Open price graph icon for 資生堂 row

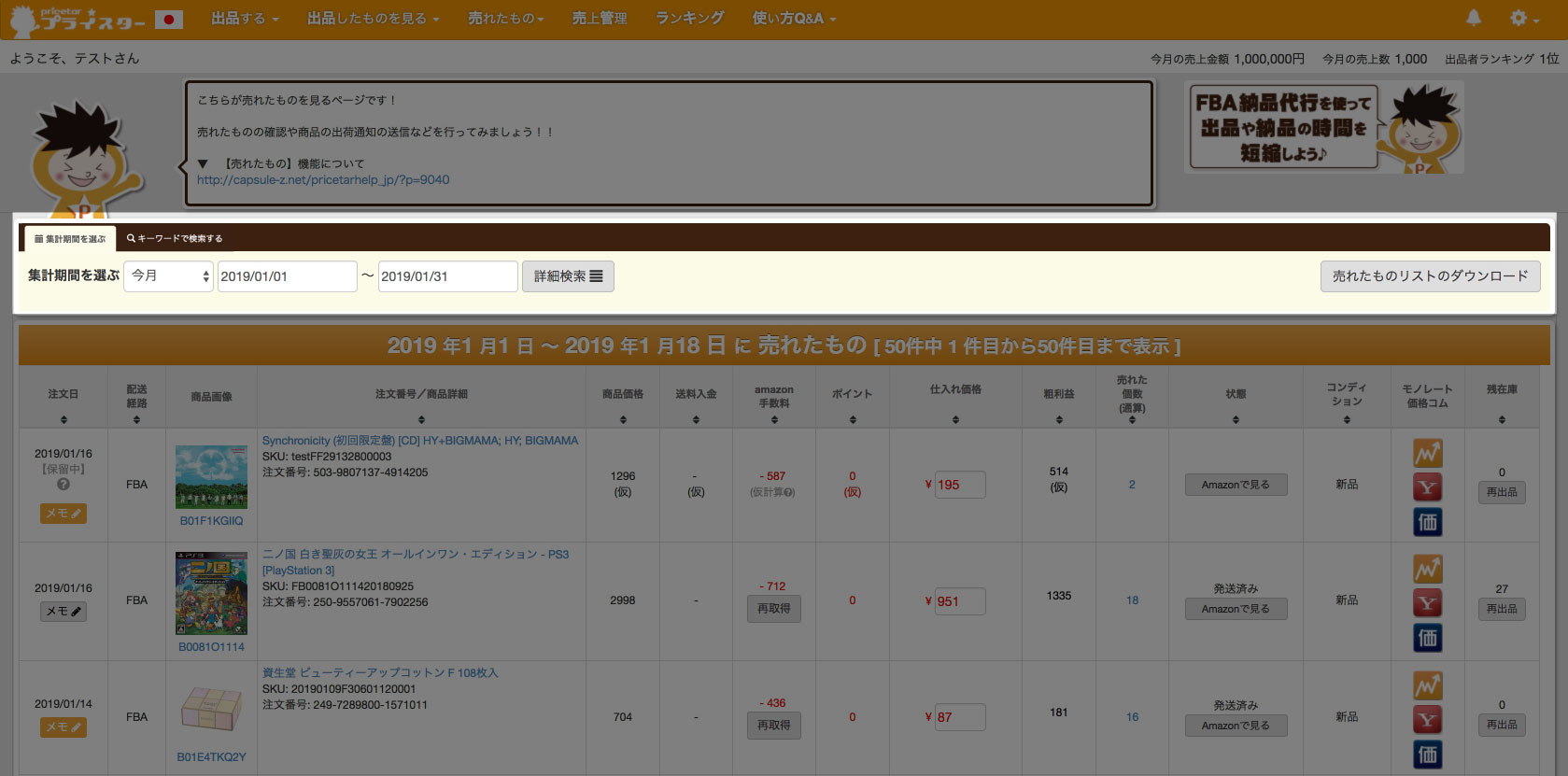[x=1427, y=685]
